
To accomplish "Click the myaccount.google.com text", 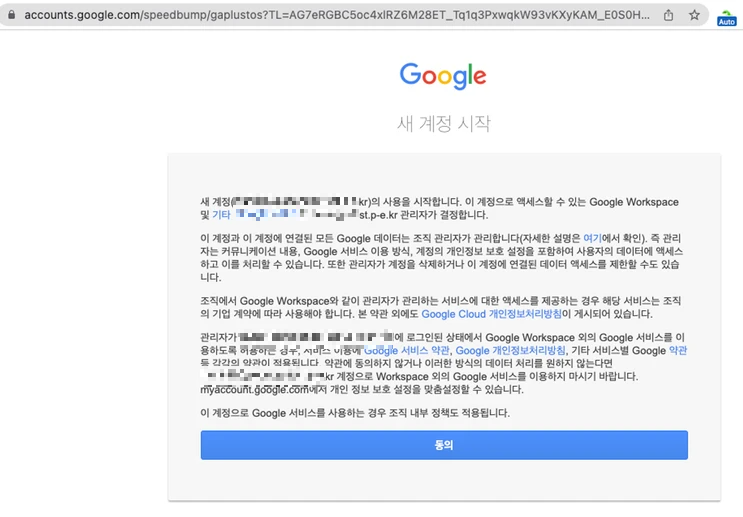I will click(254, 390).
